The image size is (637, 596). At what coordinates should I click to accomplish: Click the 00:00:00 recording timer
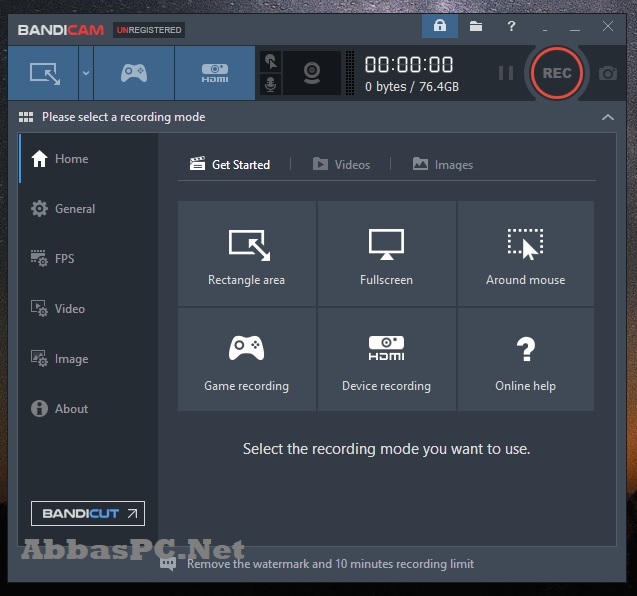click(409, 65)
